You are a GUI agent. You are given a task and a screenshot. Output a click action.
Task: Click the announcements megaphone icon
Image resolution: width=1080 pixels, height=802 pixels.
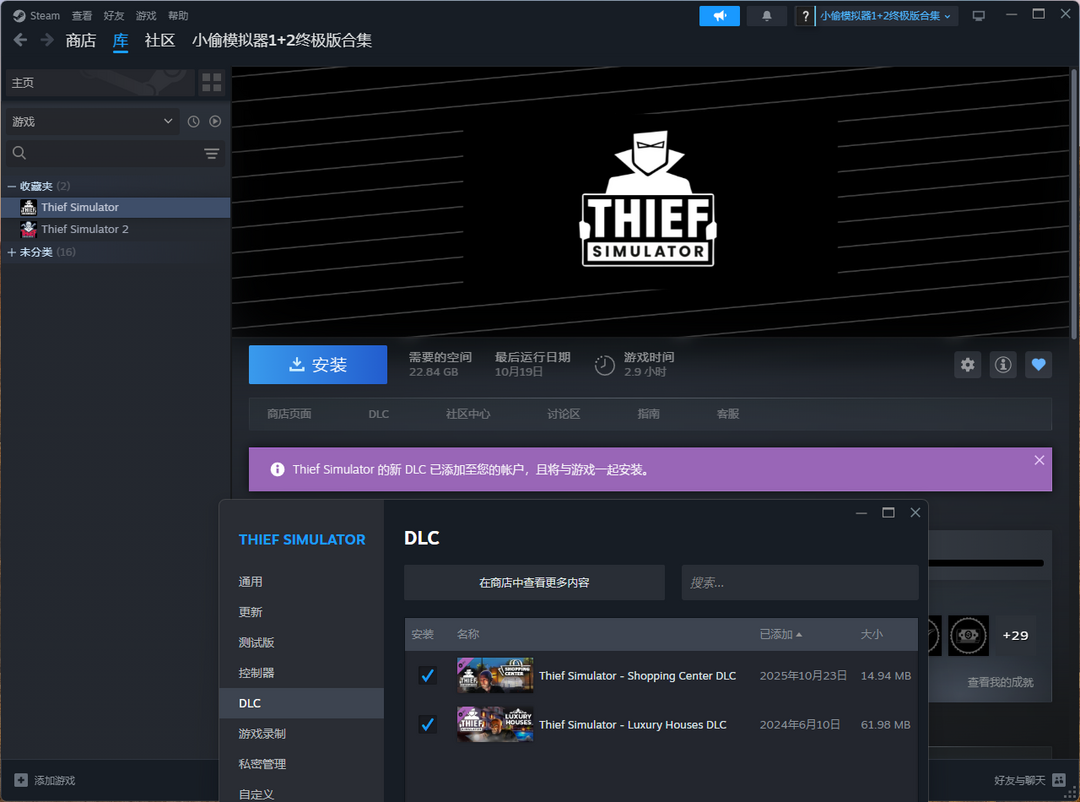tap(719, 16)
